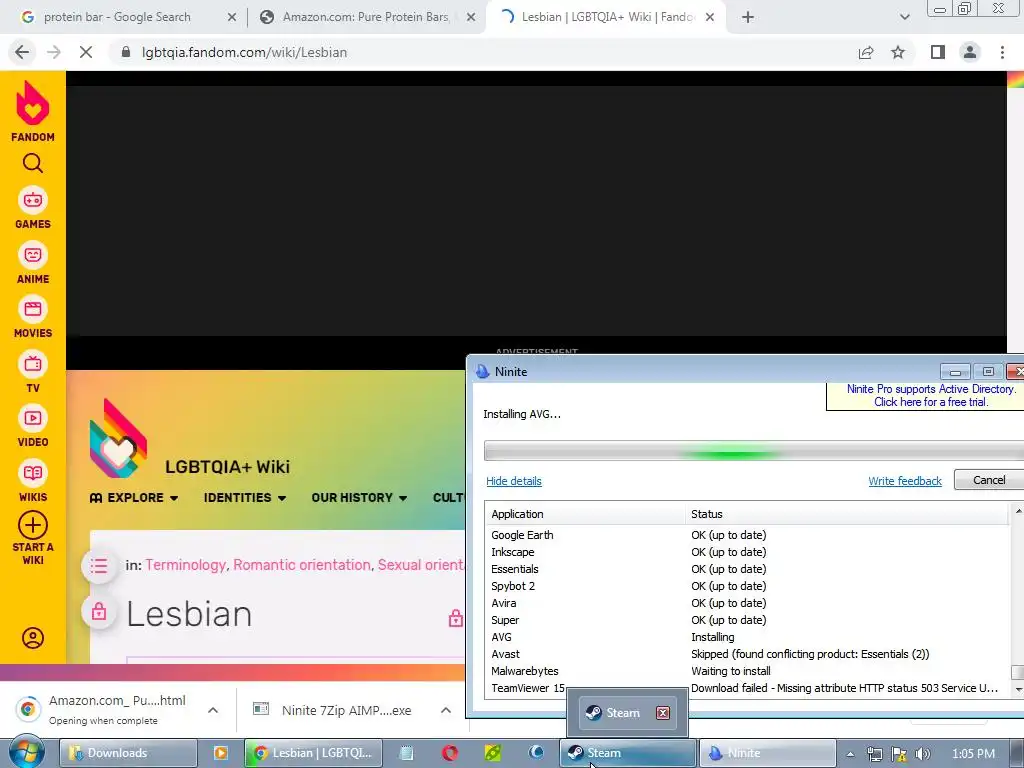This screenshot has height=768, width=1024.
Task: Close the Amazon Pure Protein Bars tab
Action: [x=471, y=18]
